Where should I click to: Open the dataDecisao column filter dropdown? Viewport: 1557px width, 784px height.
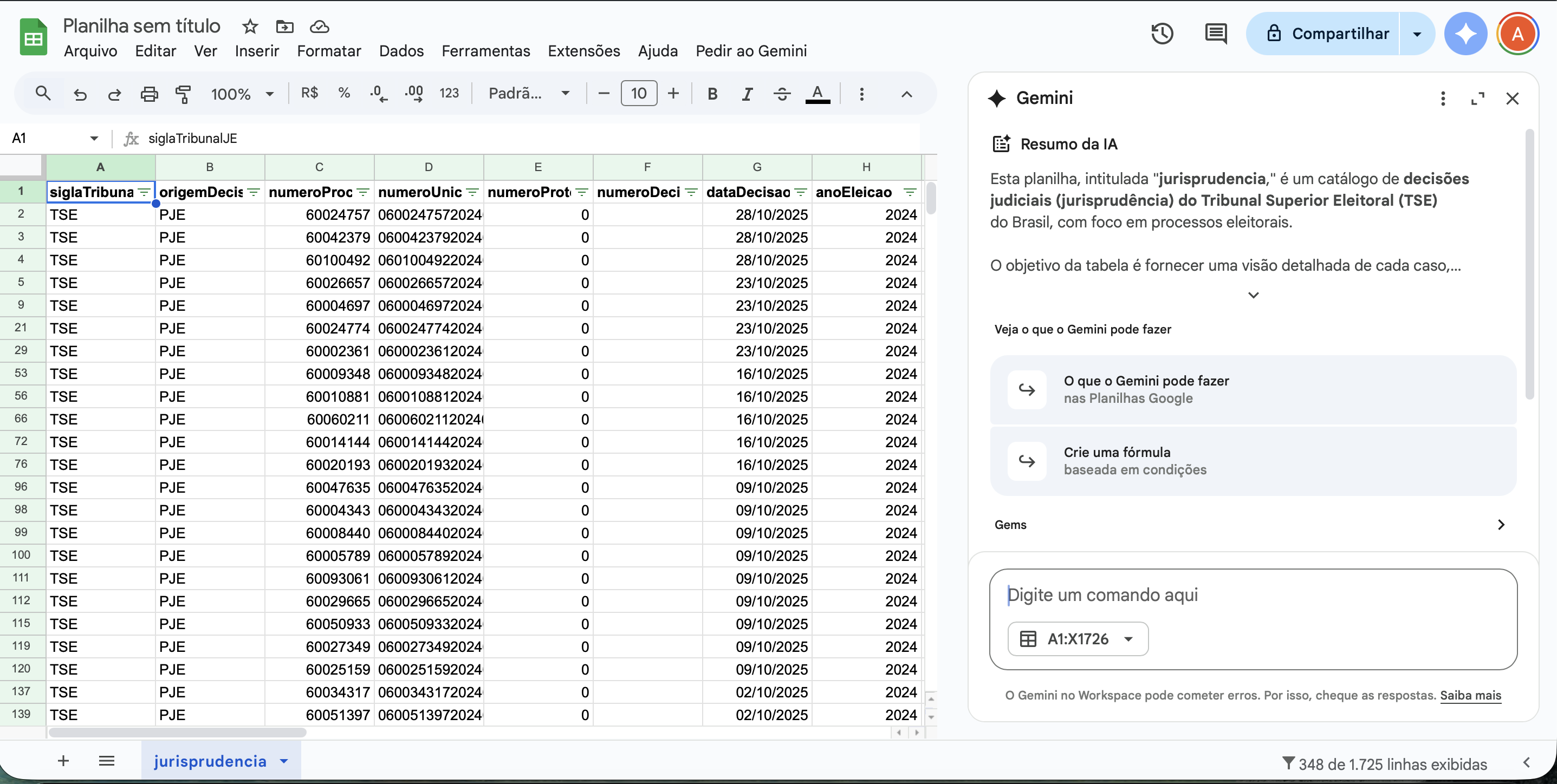coord(801,192)
